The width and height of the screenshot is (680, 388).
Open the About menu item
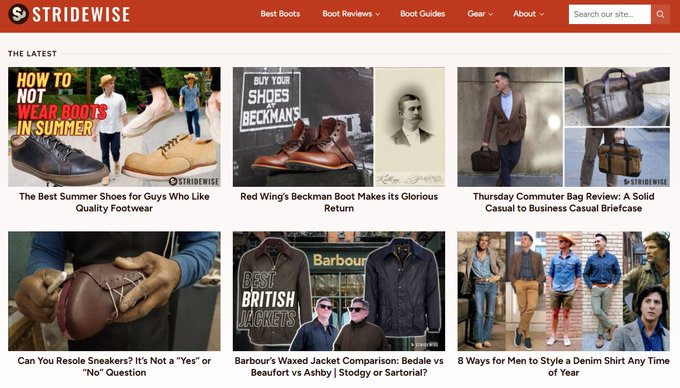(x=524, y=14)
